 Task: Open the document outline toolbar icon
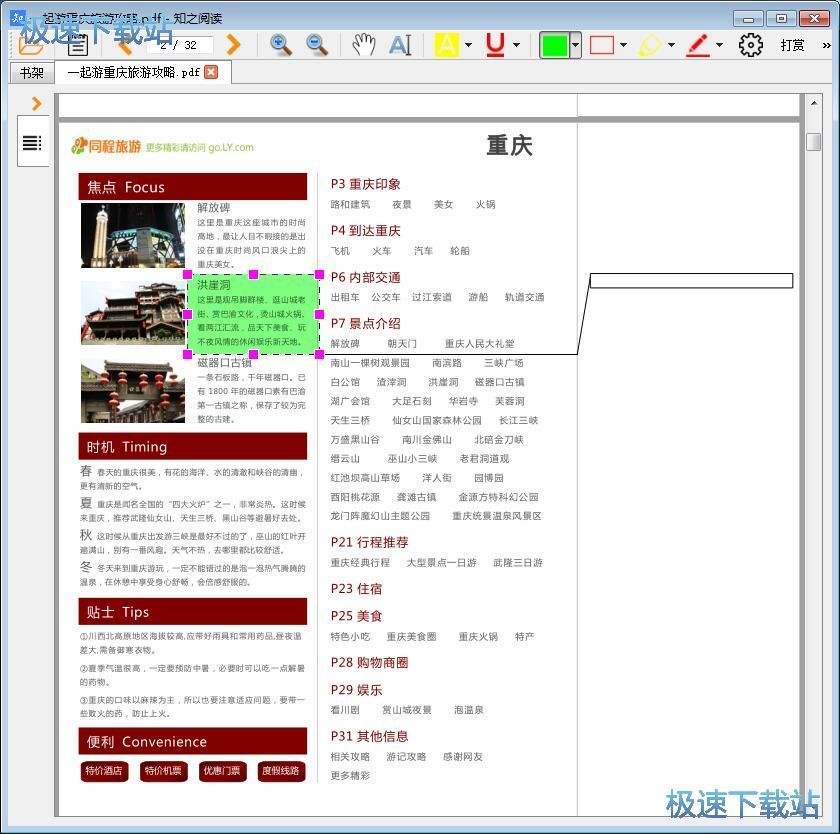pyautogui.click(x=78, y=45)
